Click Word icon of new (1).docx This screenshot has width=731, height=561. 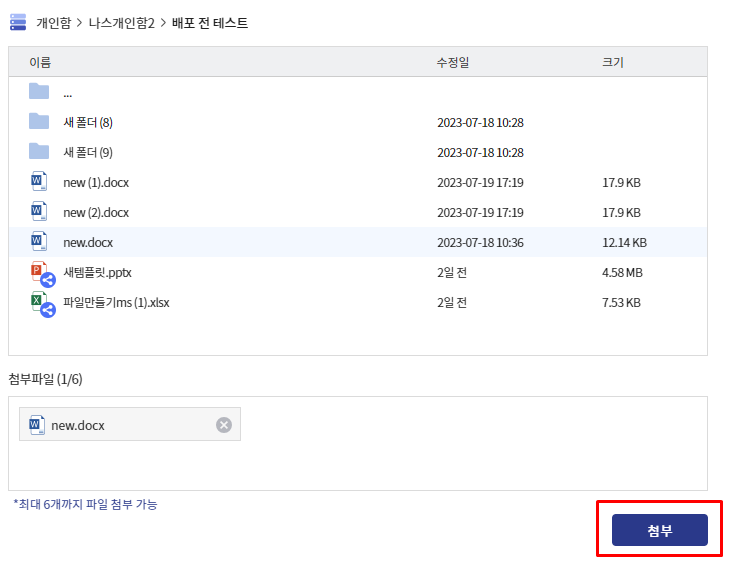(x=39, y=182)
